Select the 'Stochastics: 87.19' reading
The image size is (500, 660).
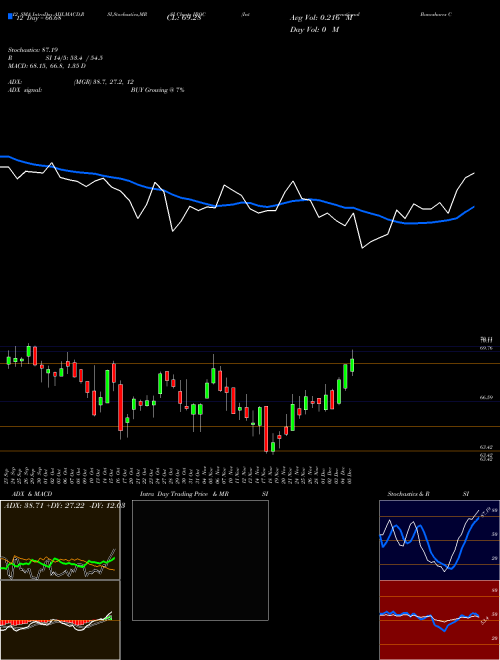coord(34,50)
